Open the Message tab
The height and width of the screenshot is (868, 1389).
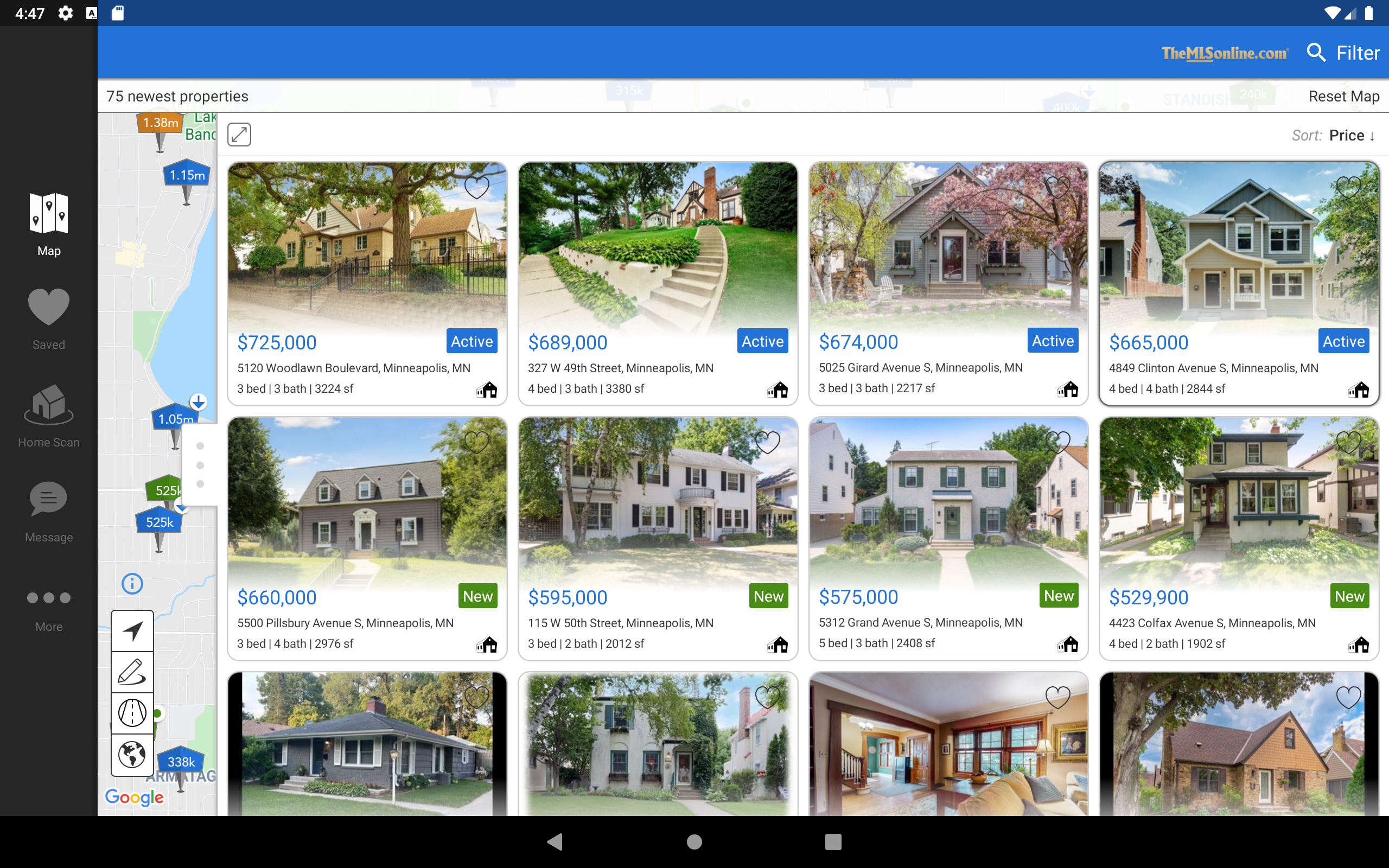(49, 512)
